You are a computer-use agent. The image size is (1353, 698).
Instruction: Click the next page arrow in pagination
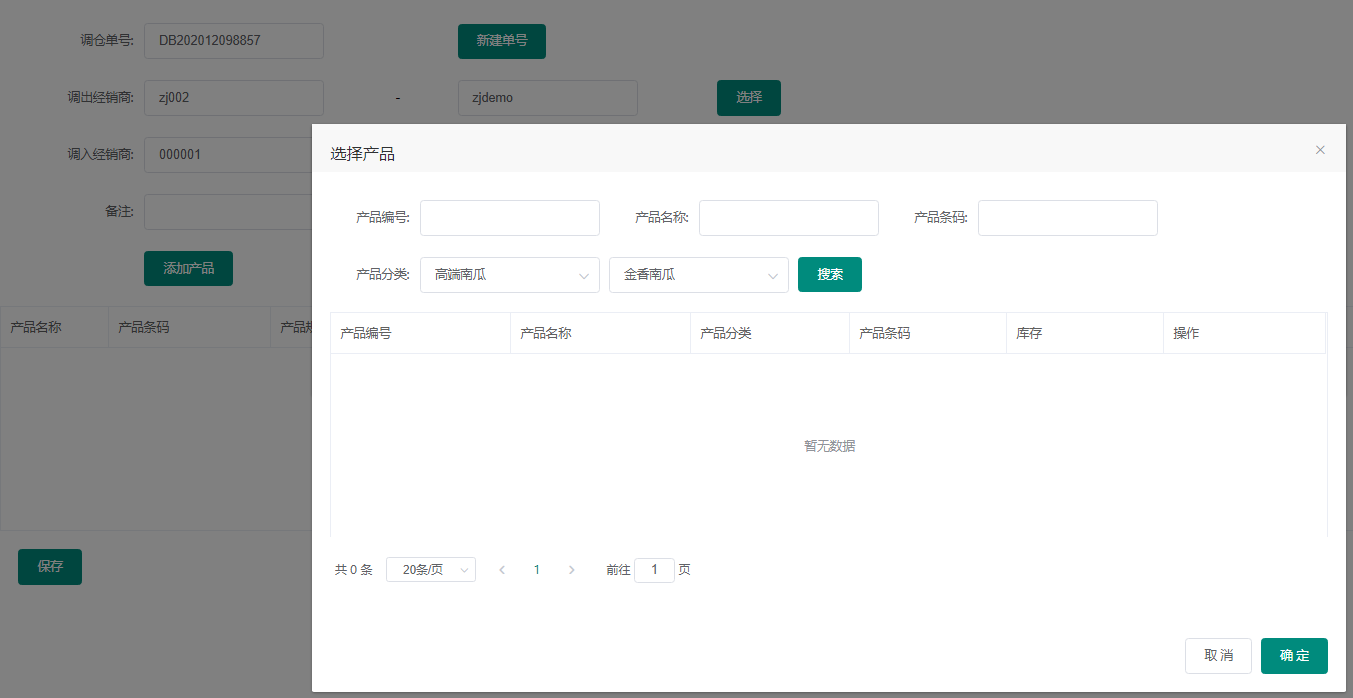click(x=572, y=570)
